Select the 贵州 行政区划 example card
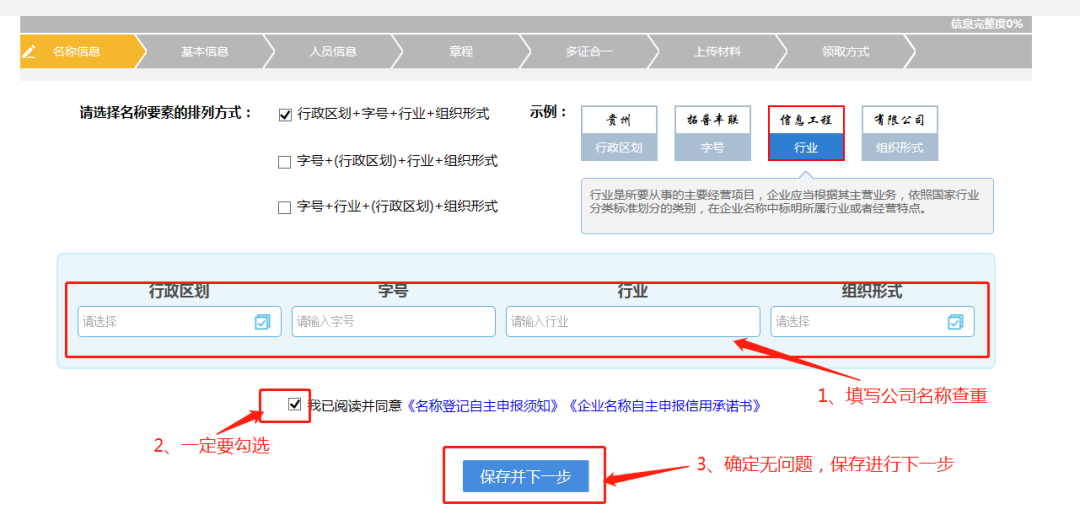Image resolution: width=1080 pixels, height=520 pixels. point(619,134)
